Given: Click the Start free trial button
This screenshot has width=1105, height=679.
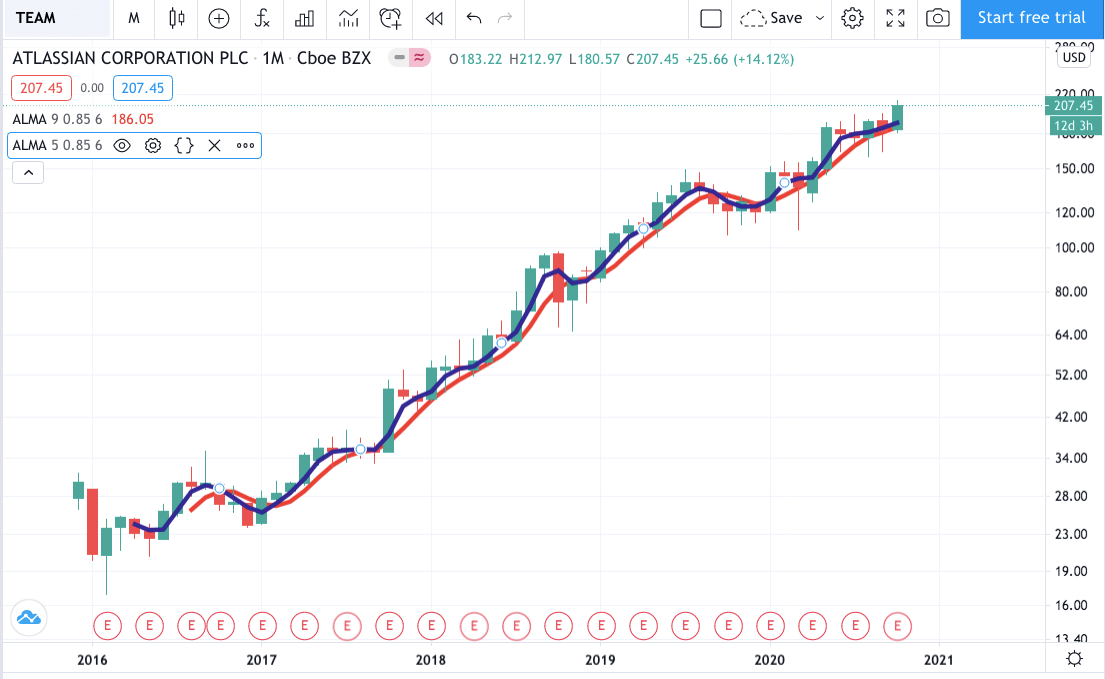Looking at the screenshot, I should tap(1032, 18).
